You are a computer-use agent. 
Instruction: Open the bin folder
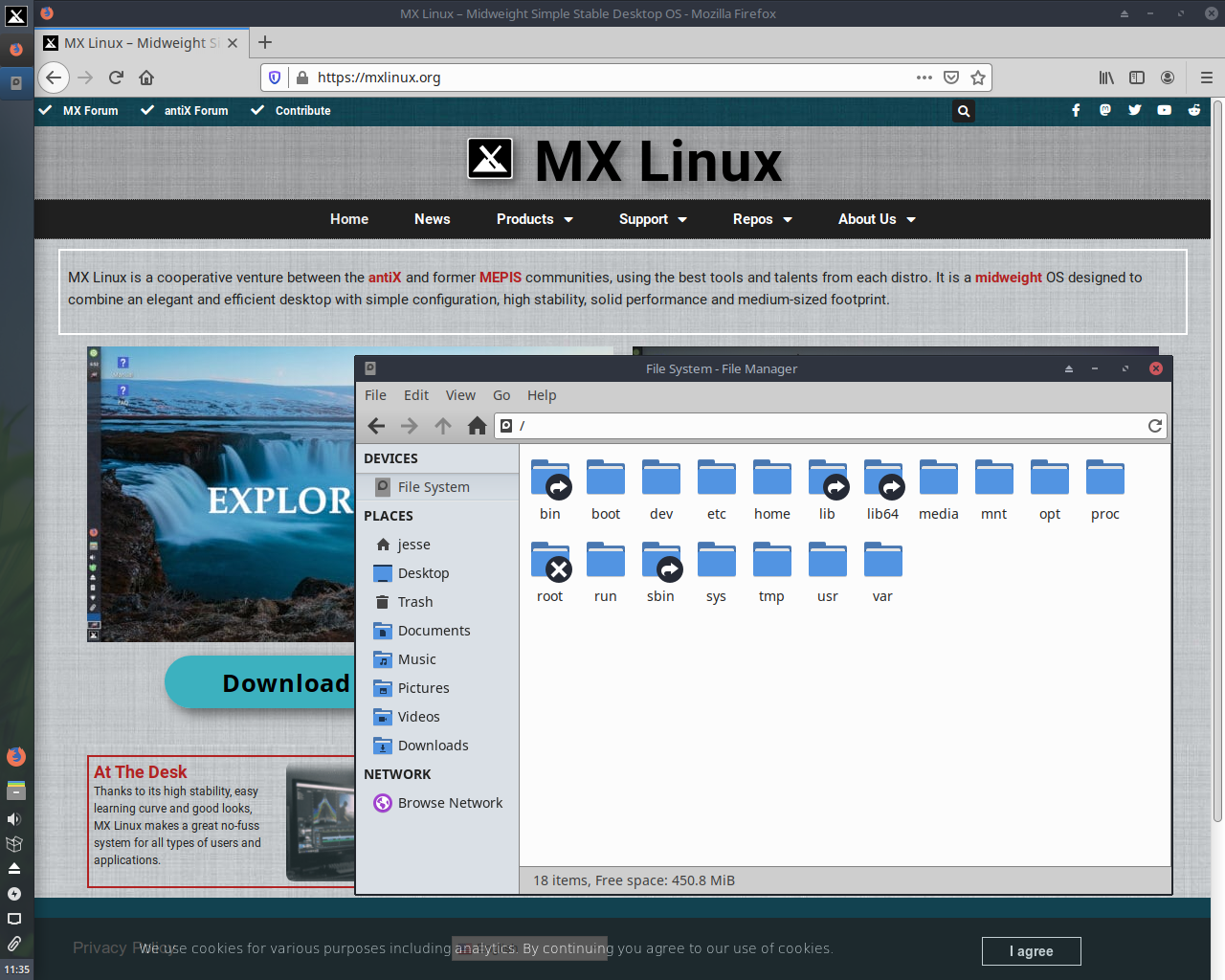[550, 489]
